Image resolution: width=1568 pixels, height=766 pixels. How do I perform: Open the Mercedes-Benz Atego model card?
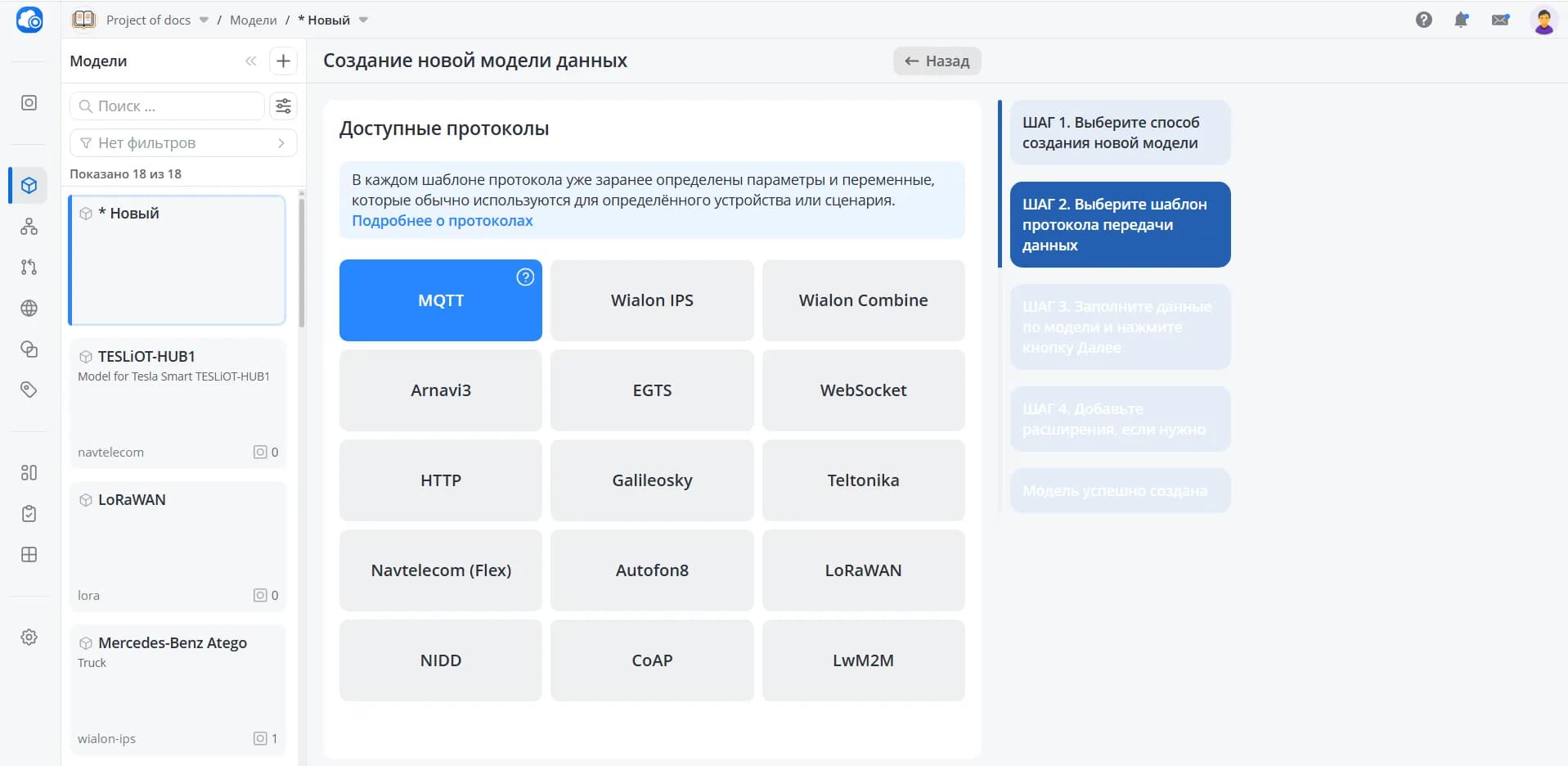[177, 690]
